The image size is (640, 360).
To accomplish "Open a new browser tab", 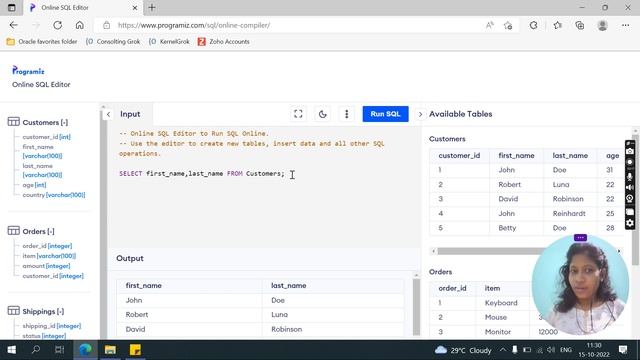I will (152, 7).
